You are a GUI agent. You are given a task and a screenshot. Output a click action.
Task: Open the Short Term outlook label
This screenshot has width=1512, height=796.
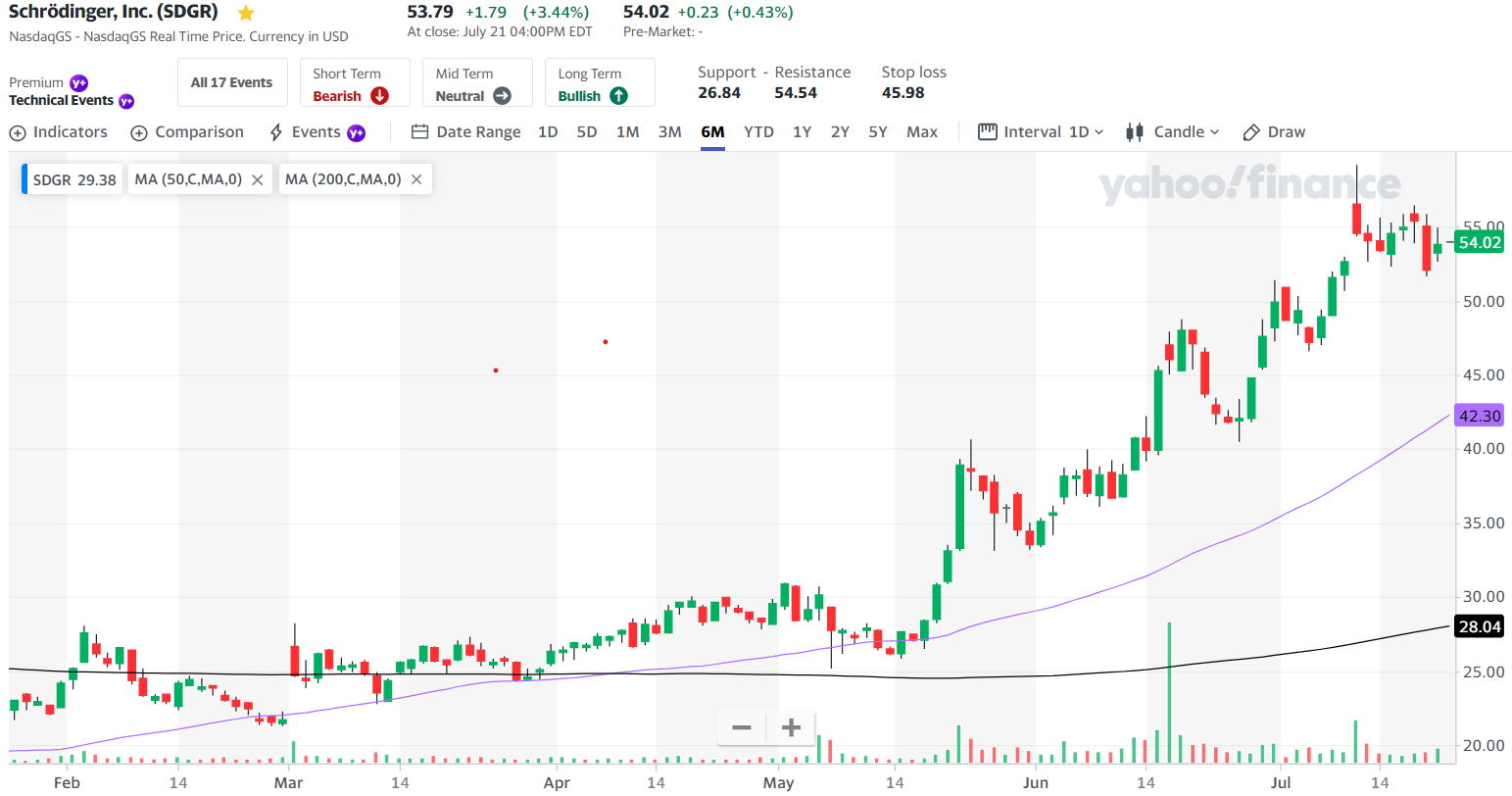click(347, 74)
